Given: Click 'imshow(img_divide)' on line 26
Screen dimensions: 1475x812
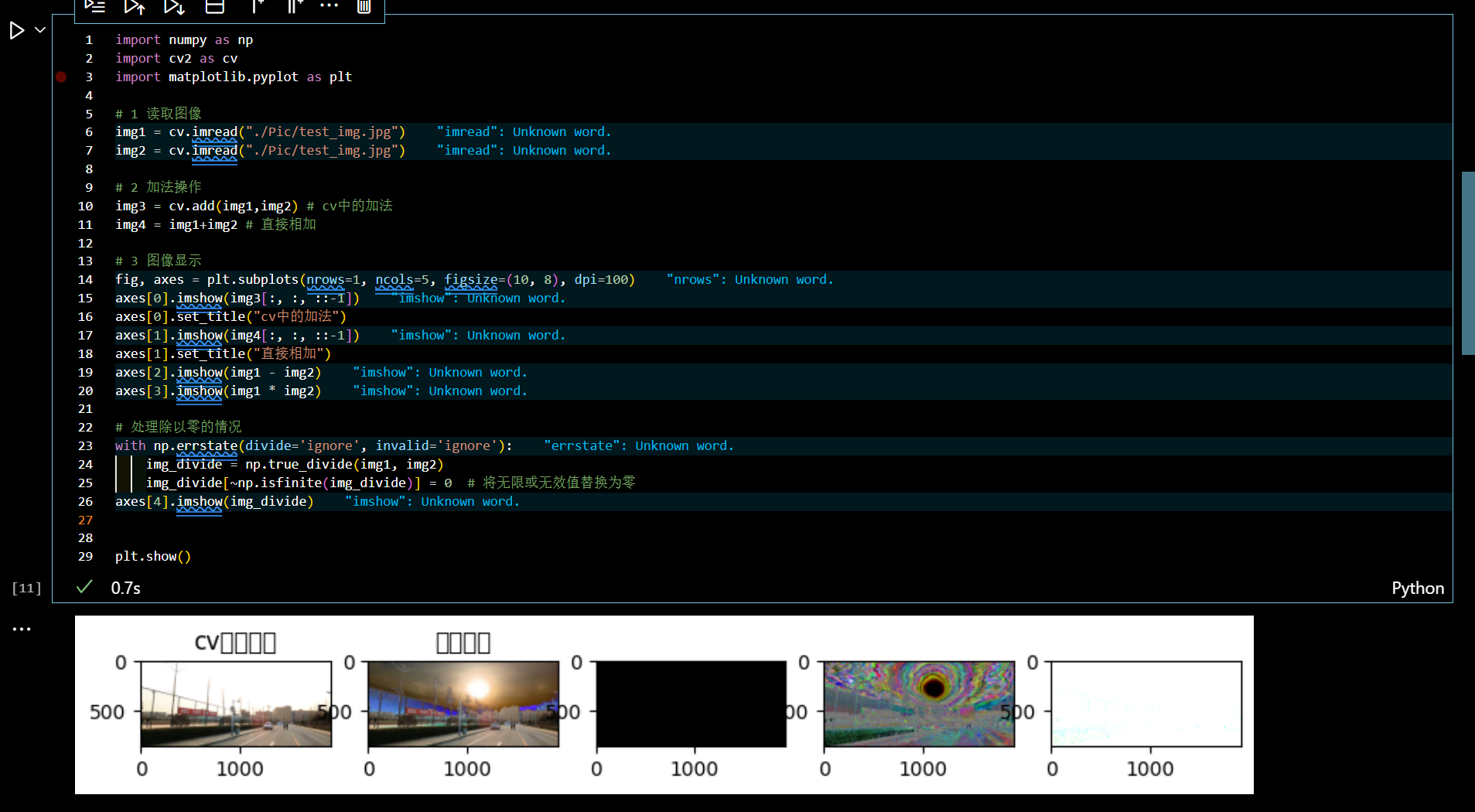Looking at the screenshot, I should click(x=245, y=502).
